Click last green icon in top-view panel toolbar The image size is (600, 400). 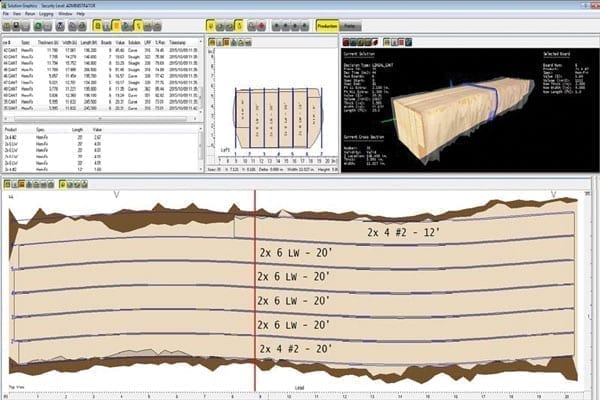click(x=84, y=184)
